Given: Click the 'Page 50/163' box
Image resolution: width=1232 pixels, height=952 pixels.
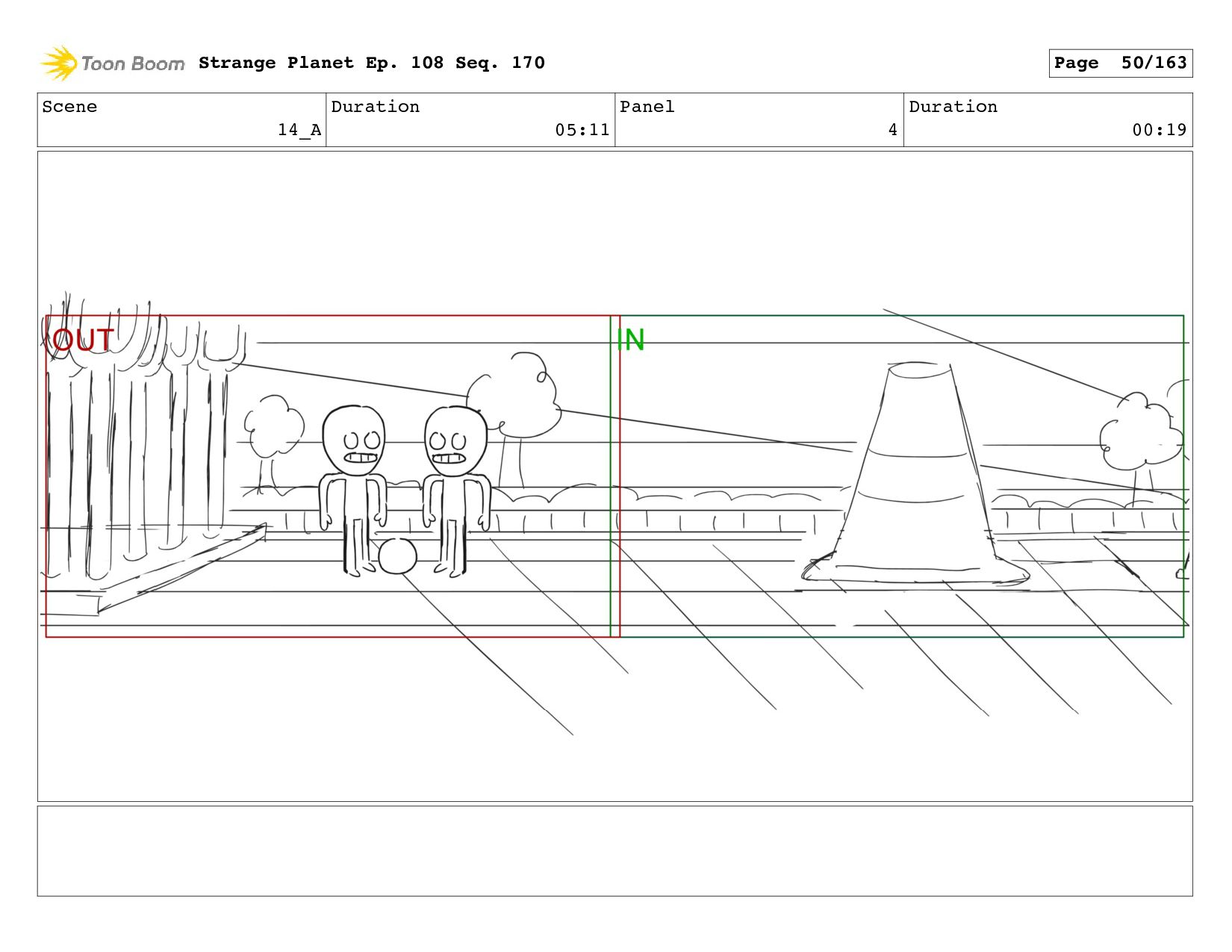Looking at the screenshot, I should (x=1120, y=63).
